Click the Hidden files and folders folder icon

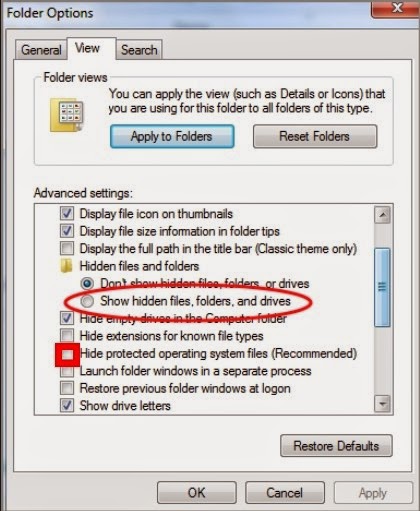tap(67, 266)
